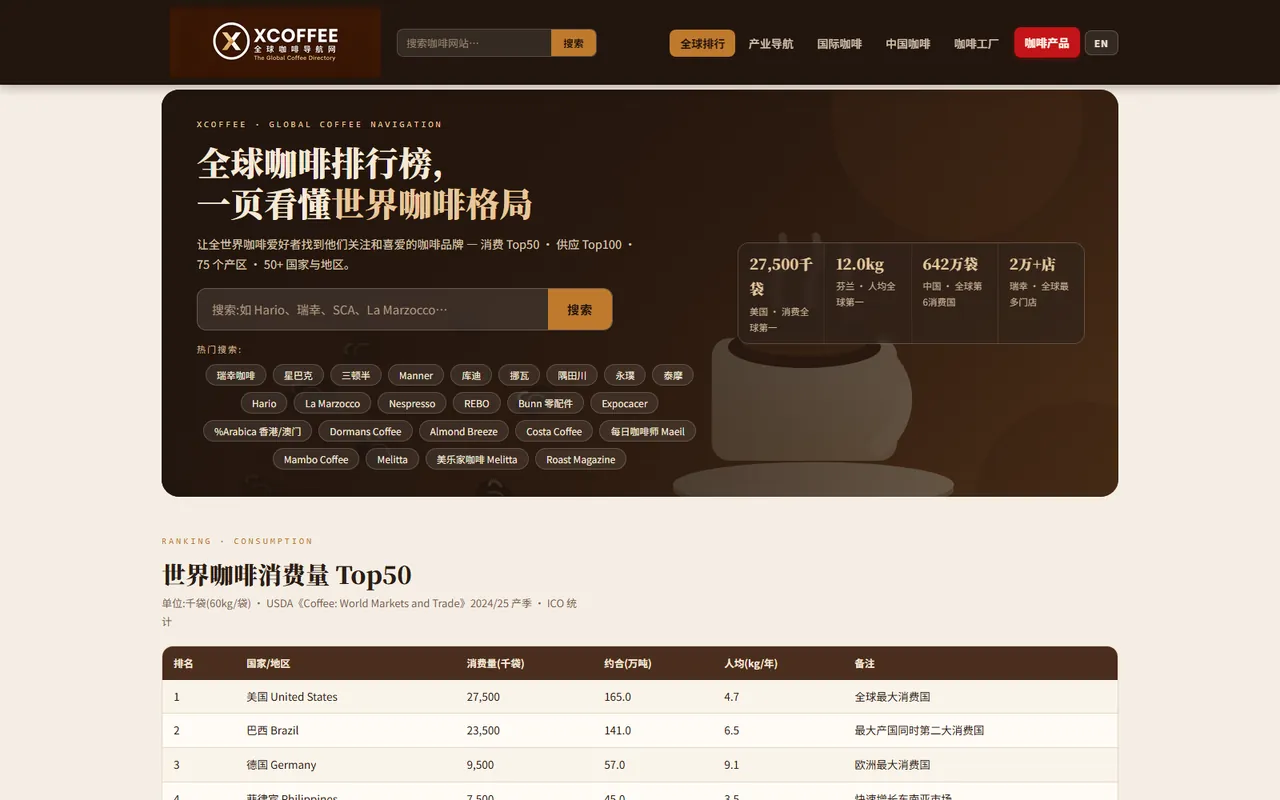The image size is (1280, 800).
Task: Choose the 库迪 search tag
Action: (x=471, y=375)
